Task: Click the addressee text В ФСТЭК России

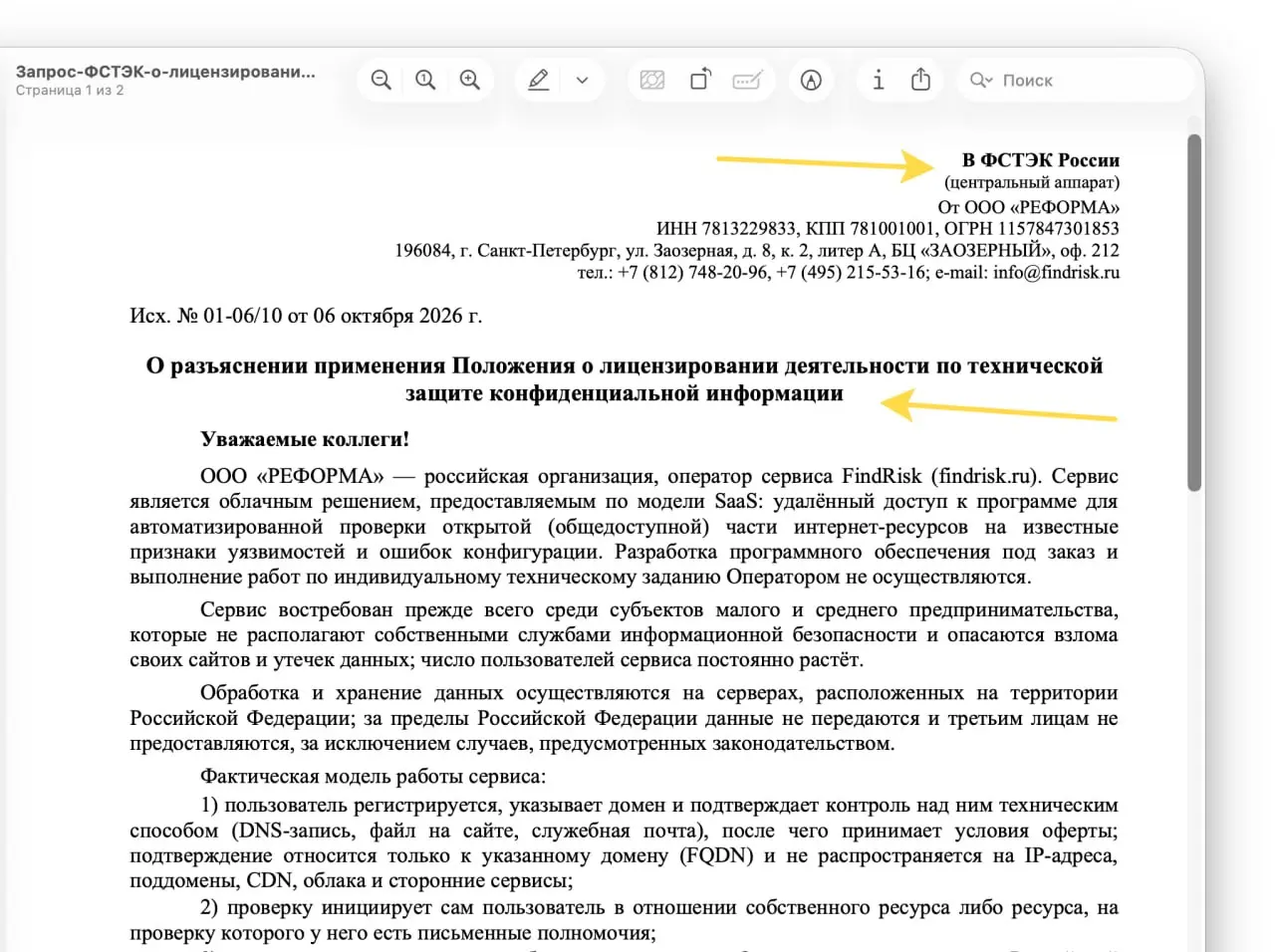Action: tap(1041, 160)
